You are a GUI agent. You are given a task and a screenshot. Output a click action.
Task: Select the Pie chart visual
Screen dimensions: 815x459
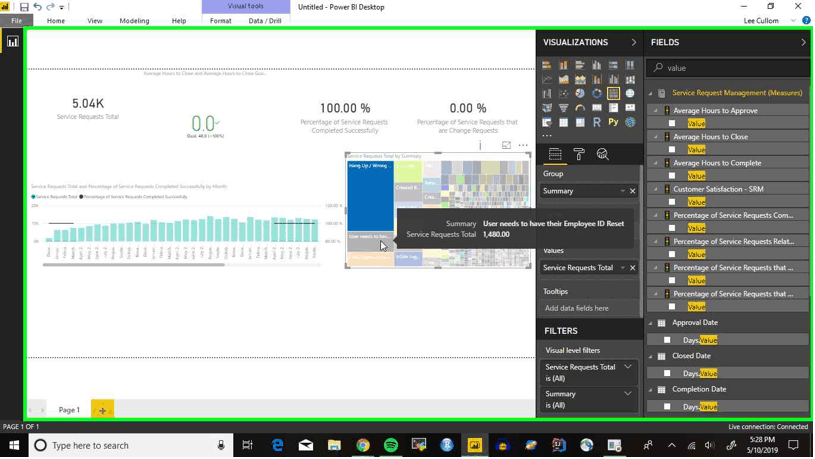[x=580, y=94]
